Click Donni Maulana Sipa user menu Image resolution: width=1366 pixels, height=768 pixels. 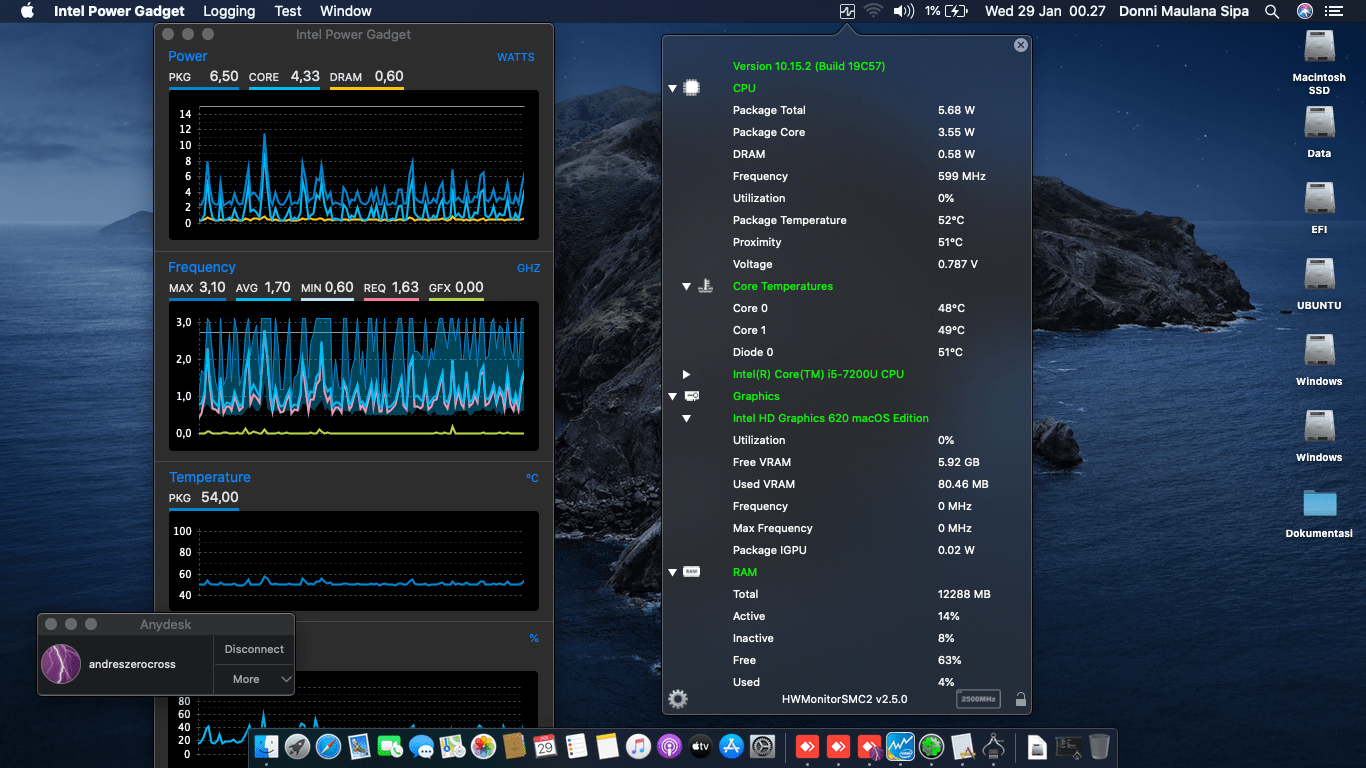(1184, 11)
